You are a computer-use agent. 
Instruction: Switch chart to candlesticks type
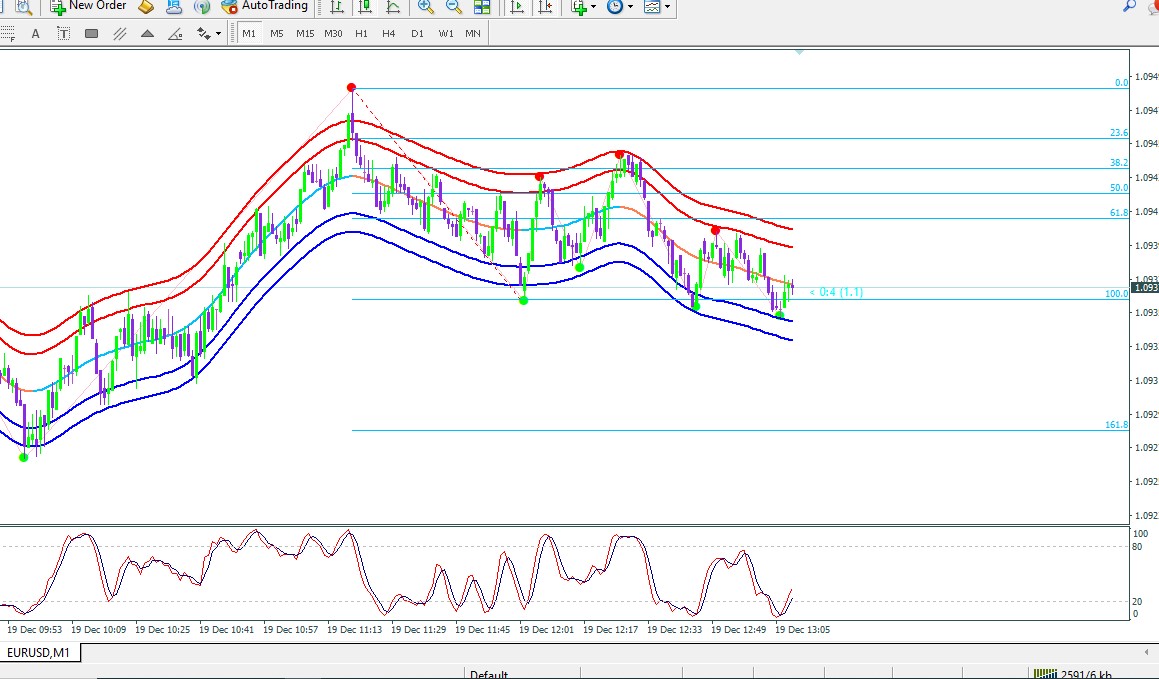click(x=365, y=7)
